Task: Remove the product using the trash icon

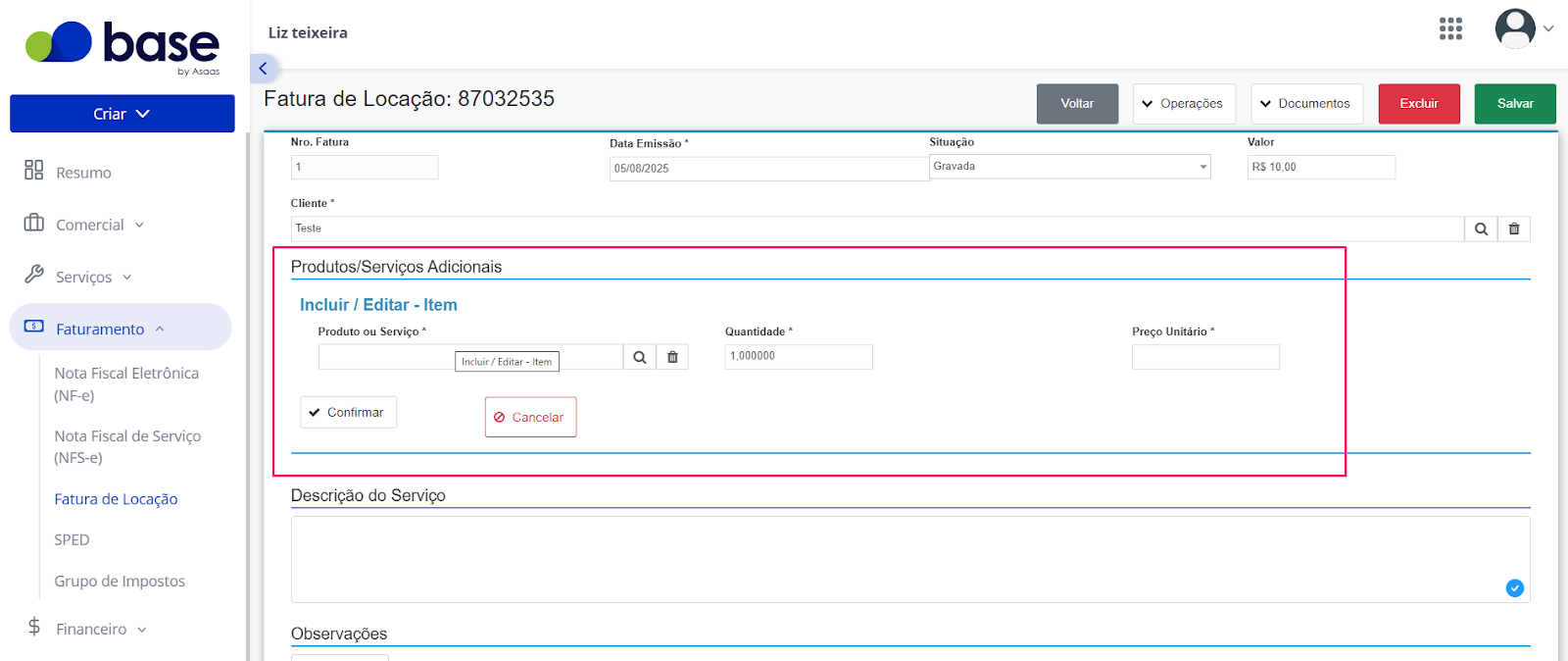Action: pos(672,357)
